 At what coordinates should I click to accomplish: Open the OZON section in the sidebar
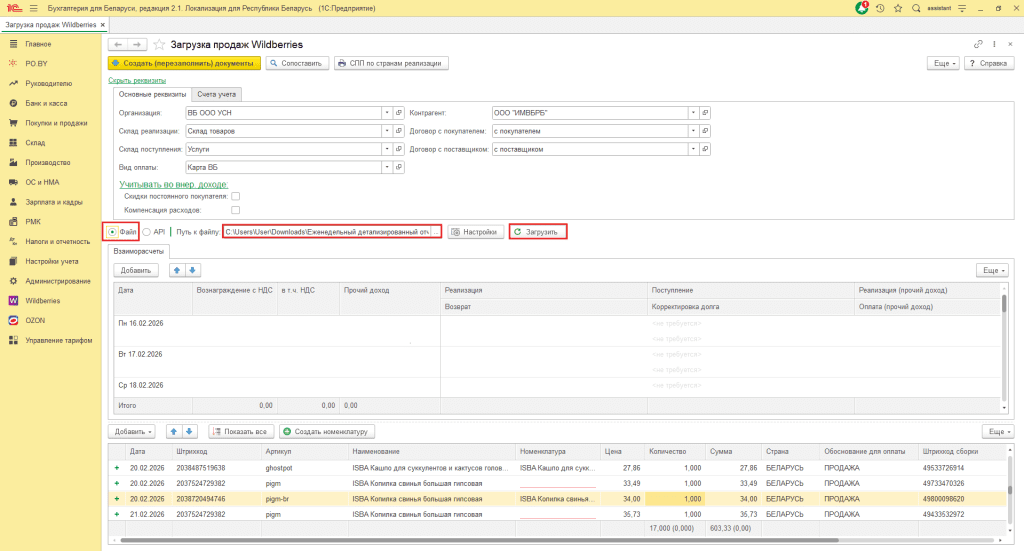pyautogui.click(x=36, y=321)
